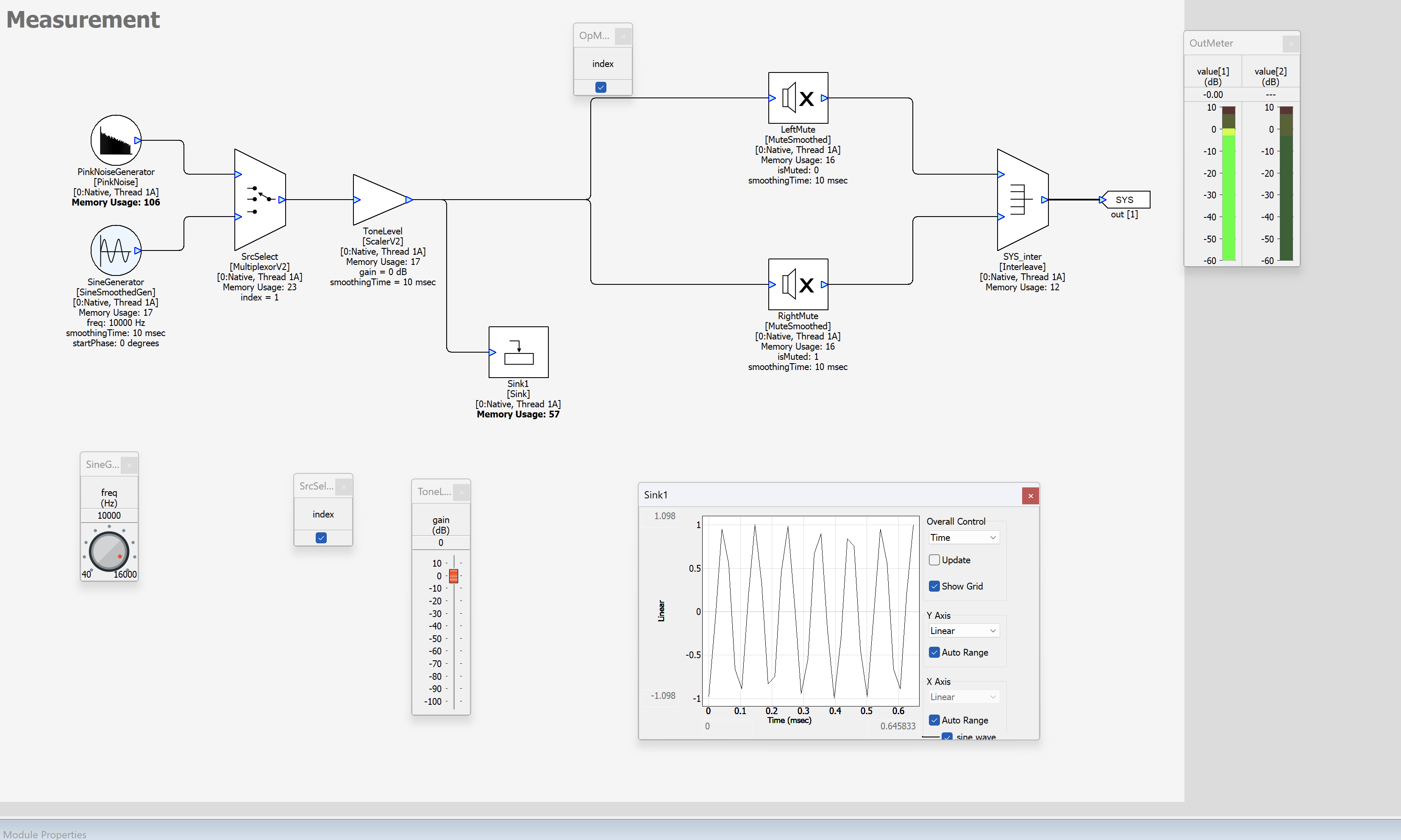Screen dimensions: 1401x840
Task: Open the Overall Control Time dropdown
Action: pos(964,538)
